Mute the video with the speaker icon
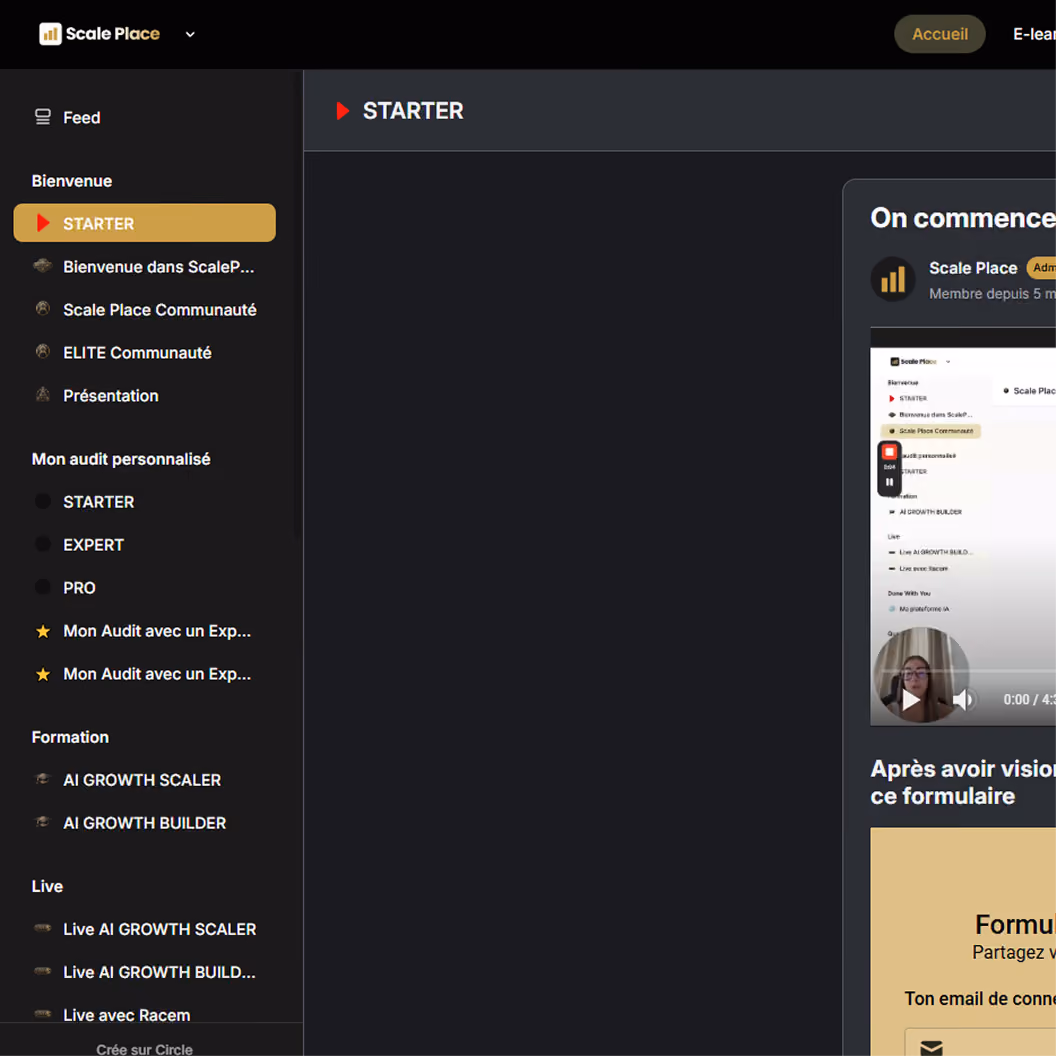 point(963,700)
